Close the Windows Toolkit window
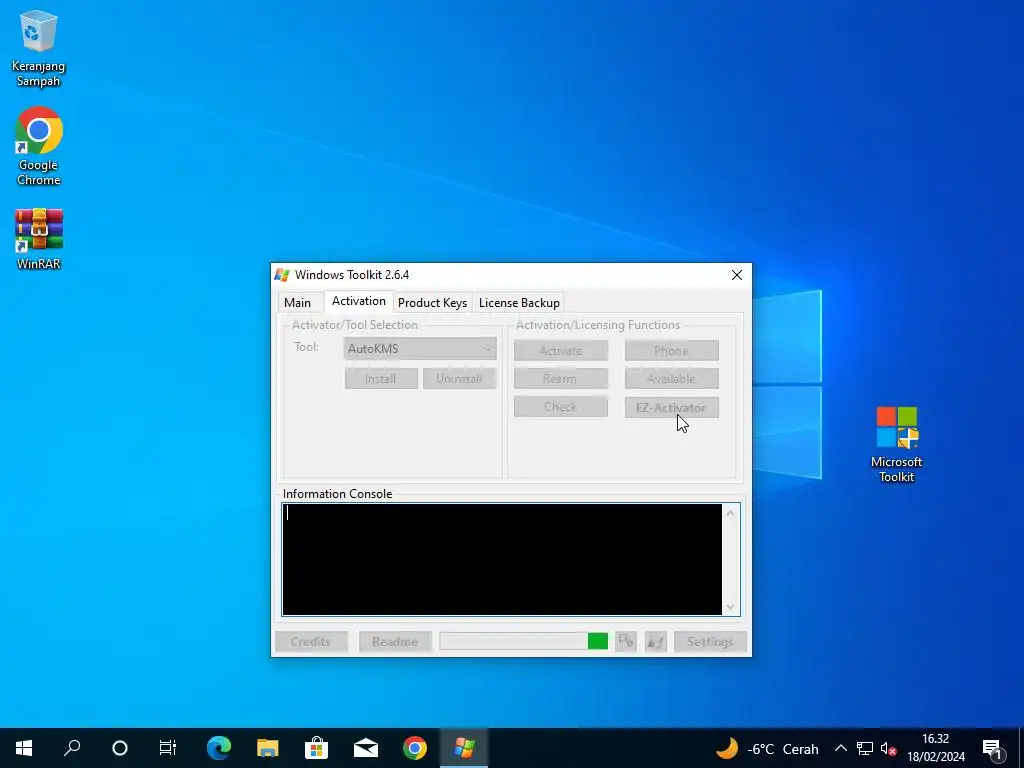The image size is (1024, 768). [737, 275]
